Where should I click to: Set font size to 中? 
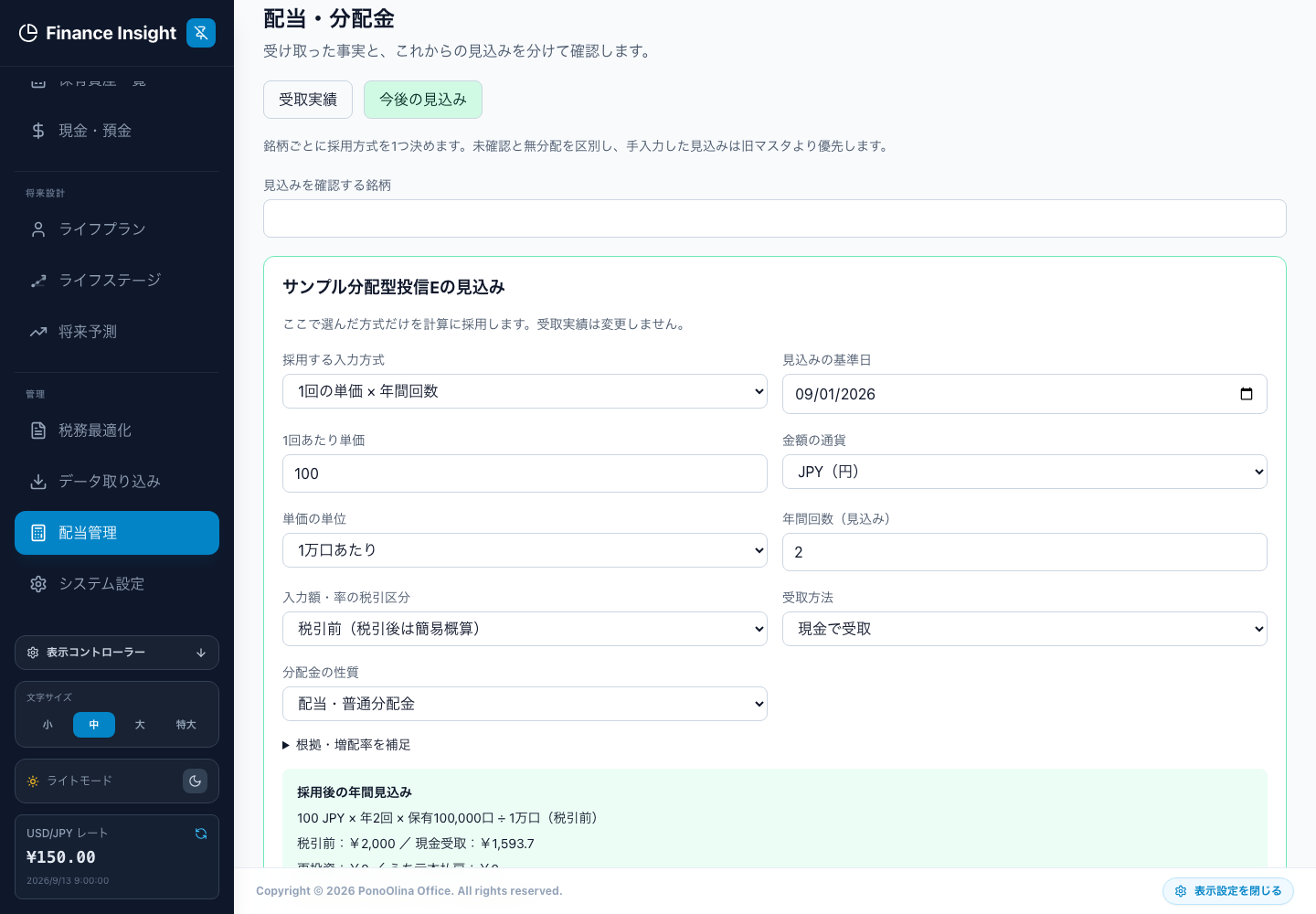point(94,725)
